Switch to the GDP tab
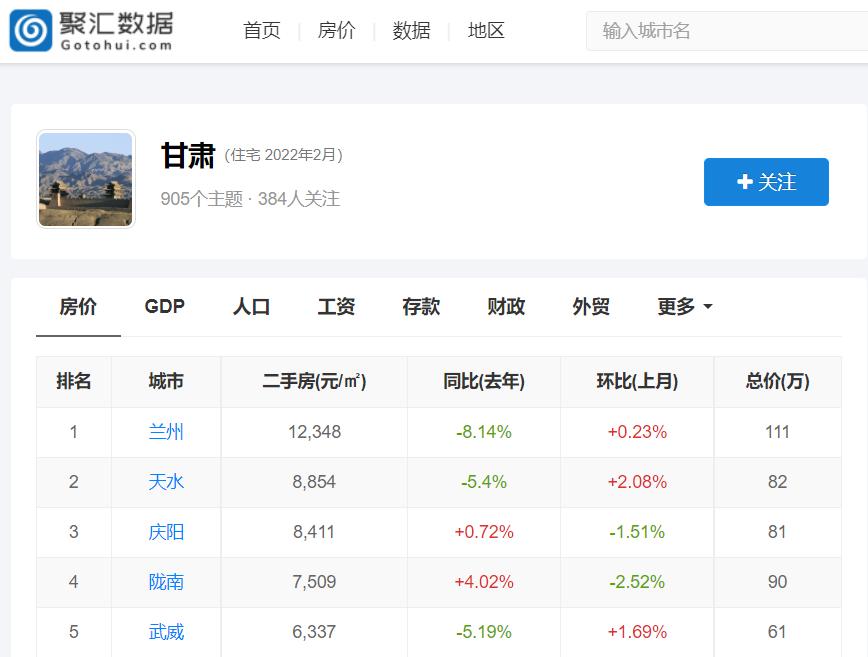 pos(163,307)
